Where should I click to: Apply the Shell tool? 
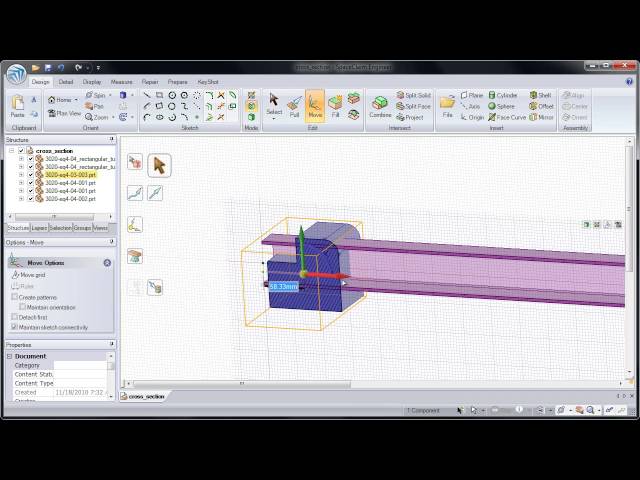point(540,95)
